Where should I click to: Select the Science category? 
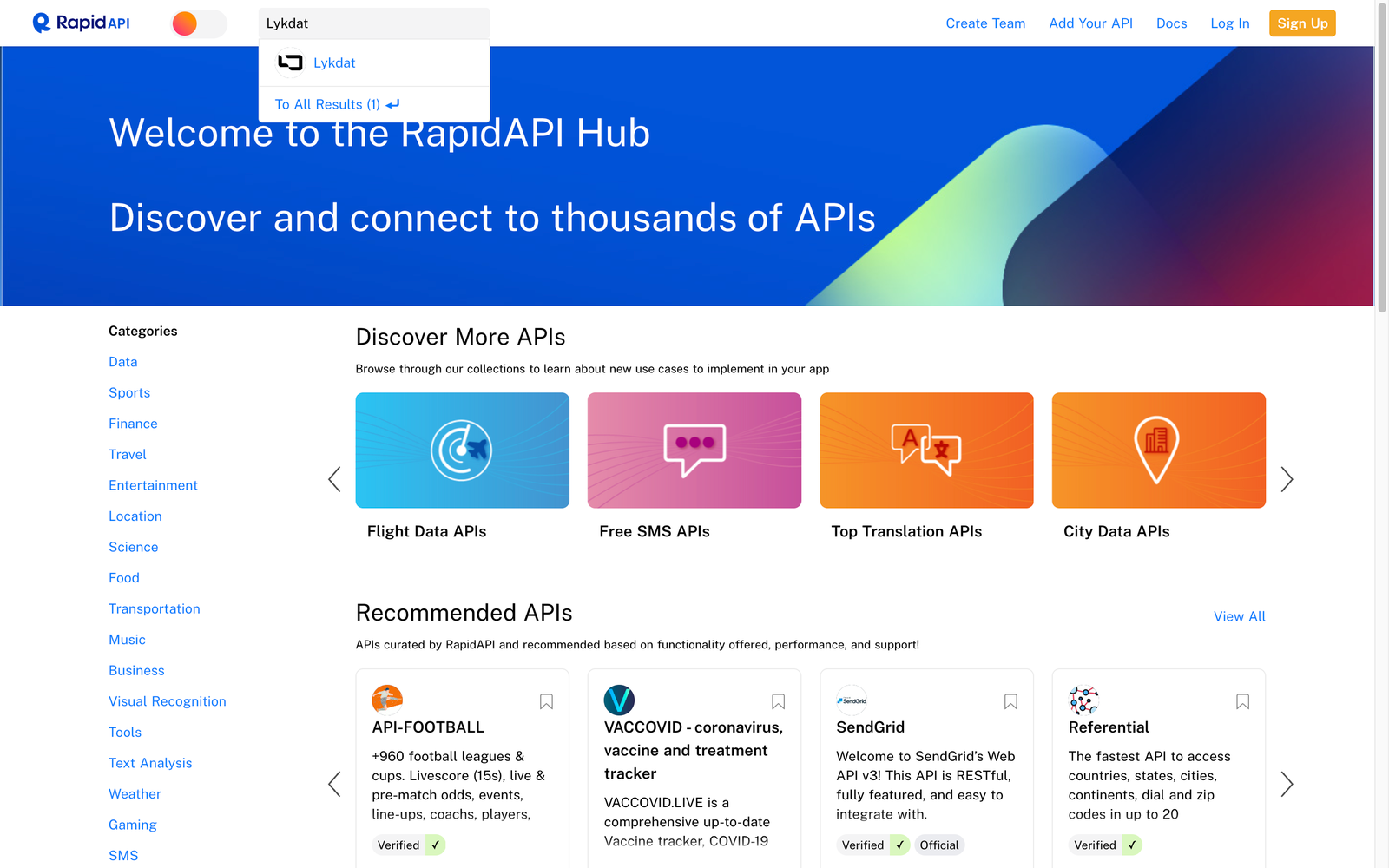point(134,547)
